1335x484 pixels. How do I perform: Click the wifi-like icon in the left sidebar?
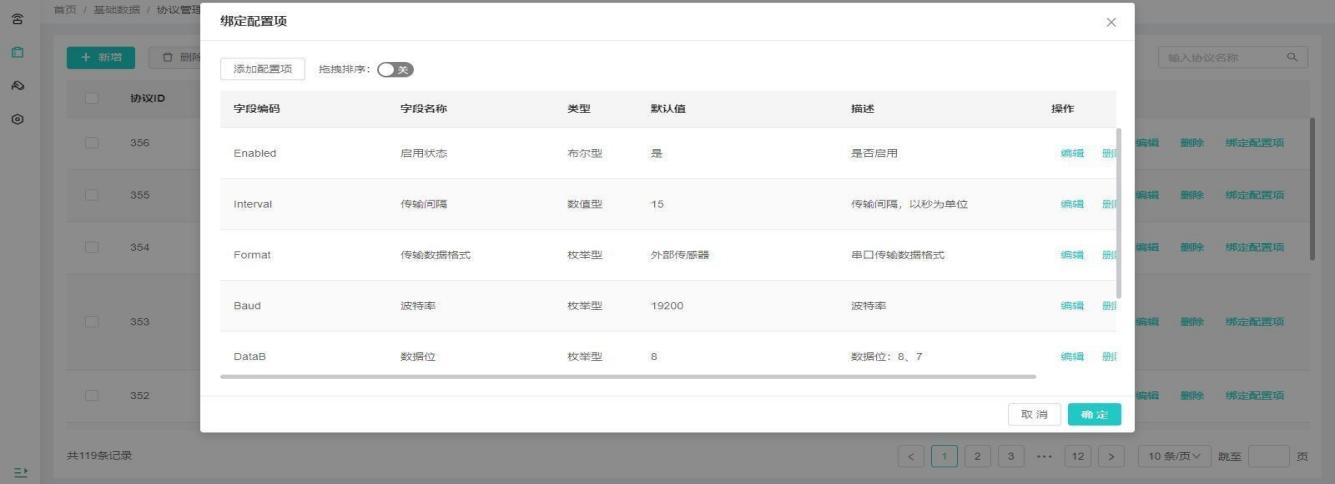pyautogui.click(x=17, y=19)
